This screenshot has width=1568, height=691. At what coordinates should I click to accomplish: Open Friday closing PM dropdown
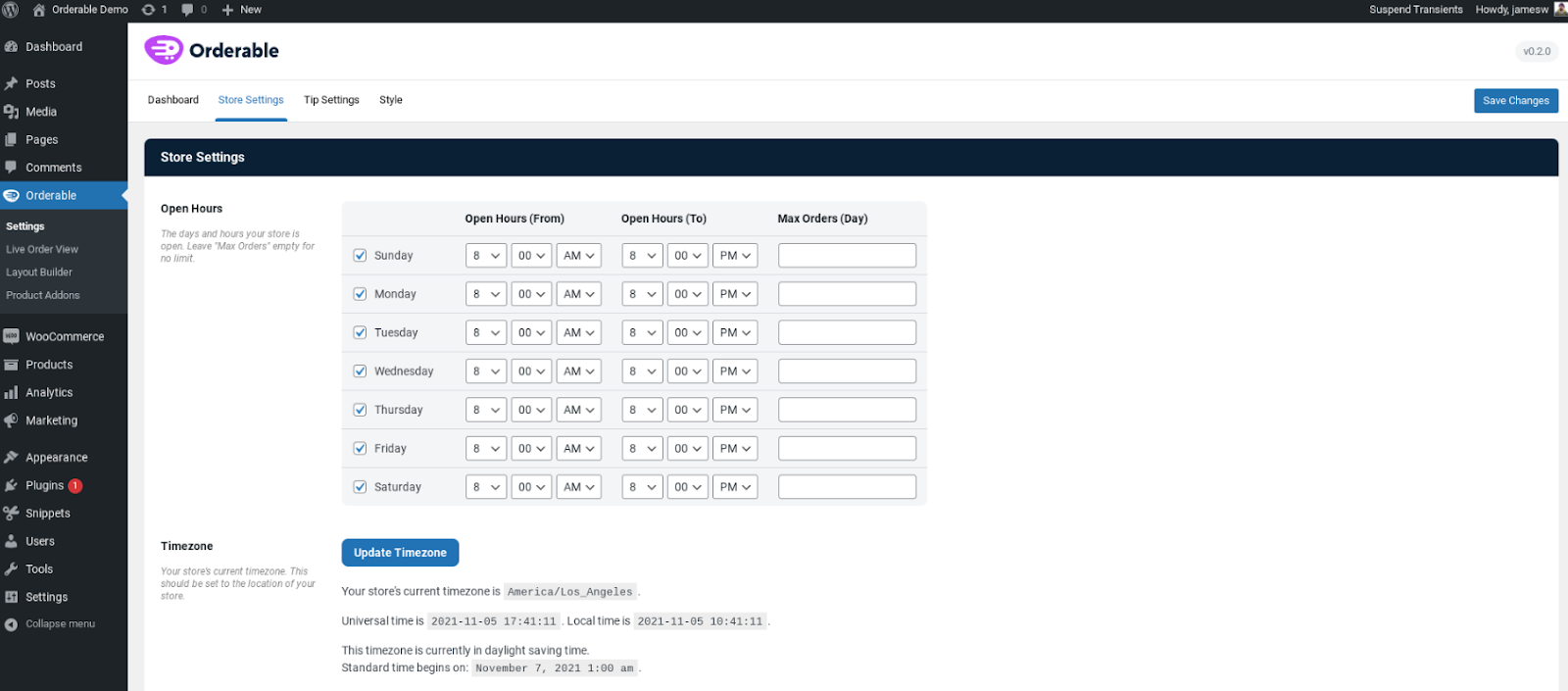[735, 449]
